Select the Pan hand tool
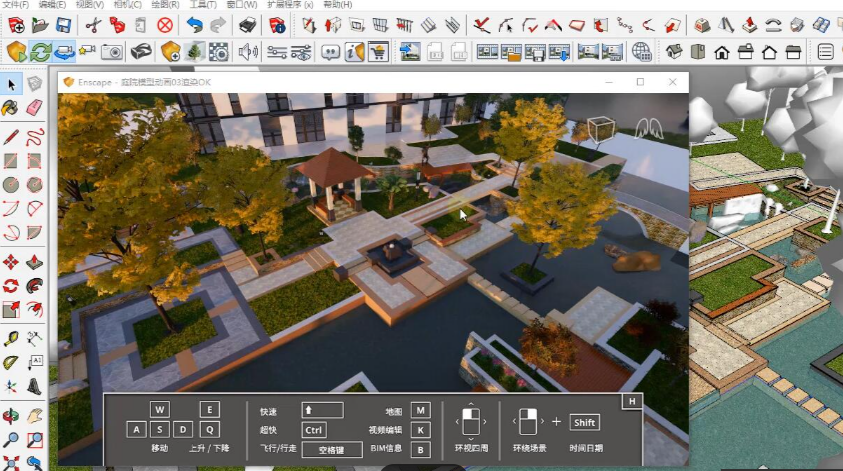The width and height of the screenshot is (843, 471). pyautogui.click(x=34, y=416)
